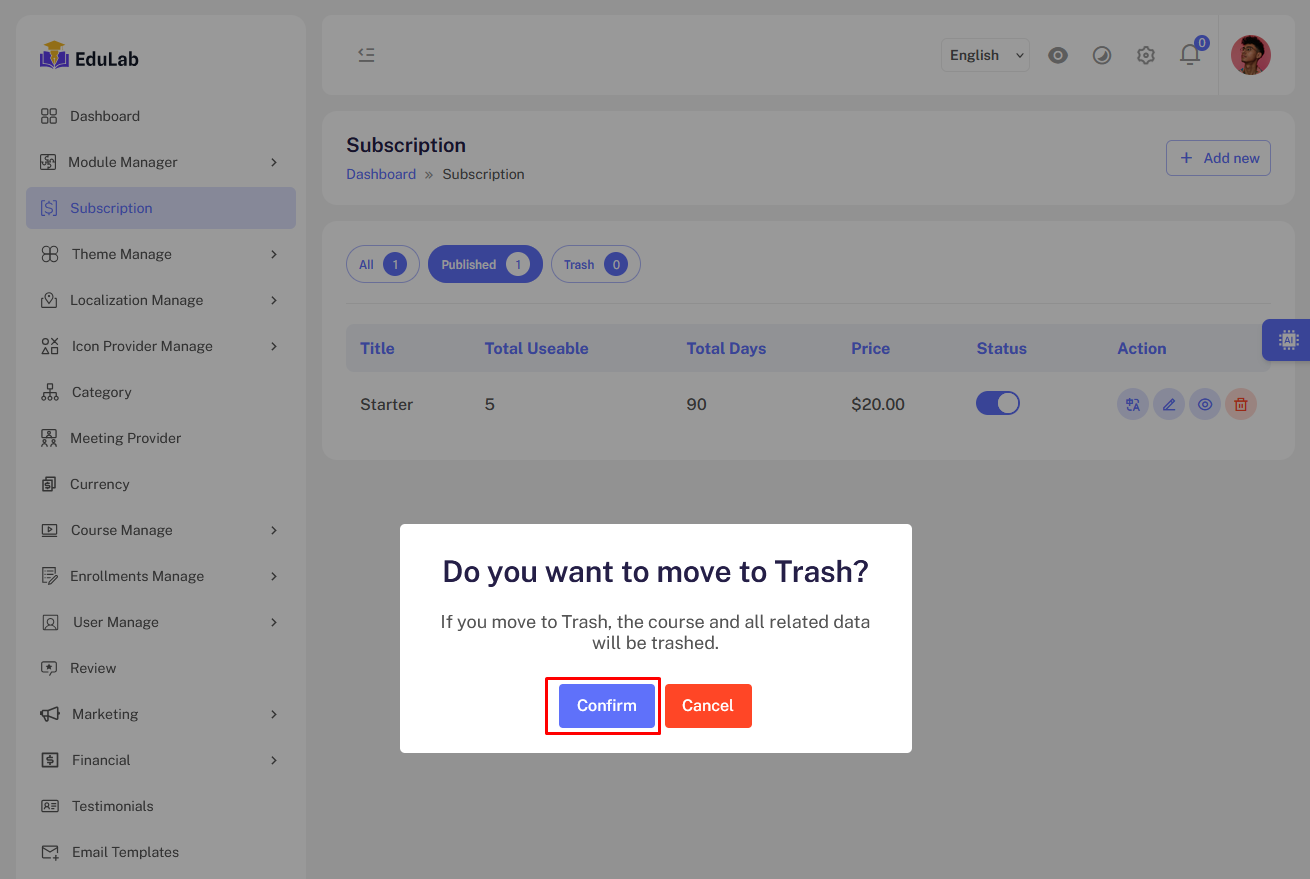Open the notifications bell icon
This screenshot has width=1310, height=879.
tap(1189, 55)
